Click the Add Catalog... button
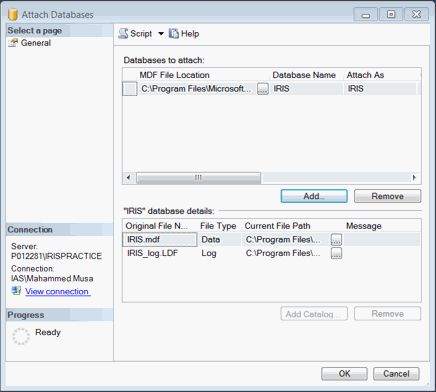 (314, 314)
